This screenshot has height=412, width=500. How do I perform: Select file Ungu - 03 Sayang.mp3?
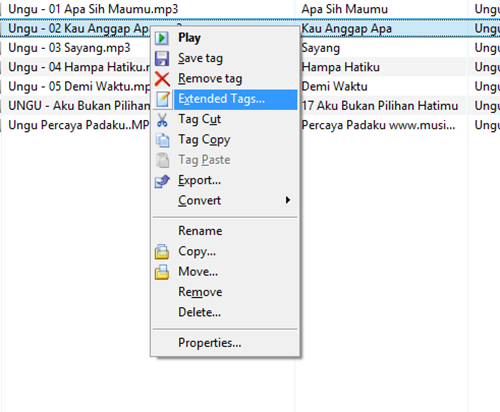click(69, 48)
